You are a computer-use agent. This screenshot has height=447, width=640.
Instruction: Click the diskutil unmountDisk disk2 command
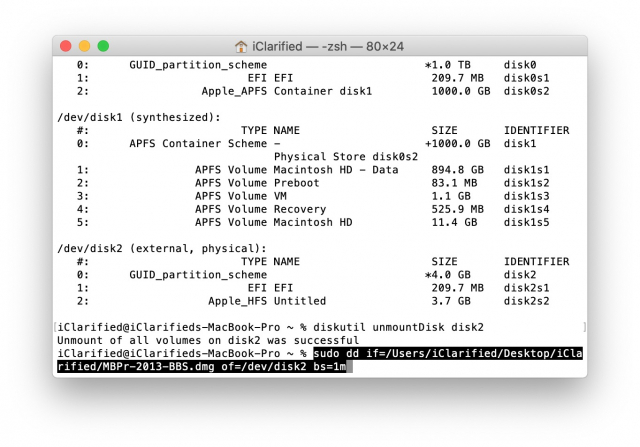pyautogui.click(x=398, y=327)
